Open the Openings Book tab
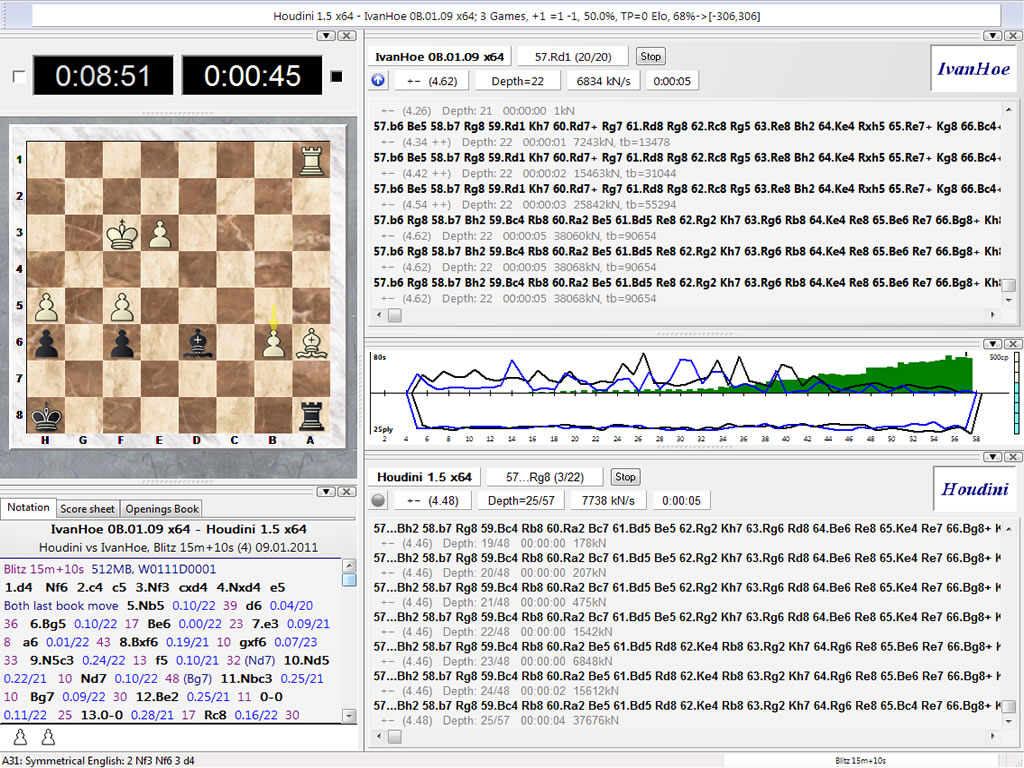 162,509
